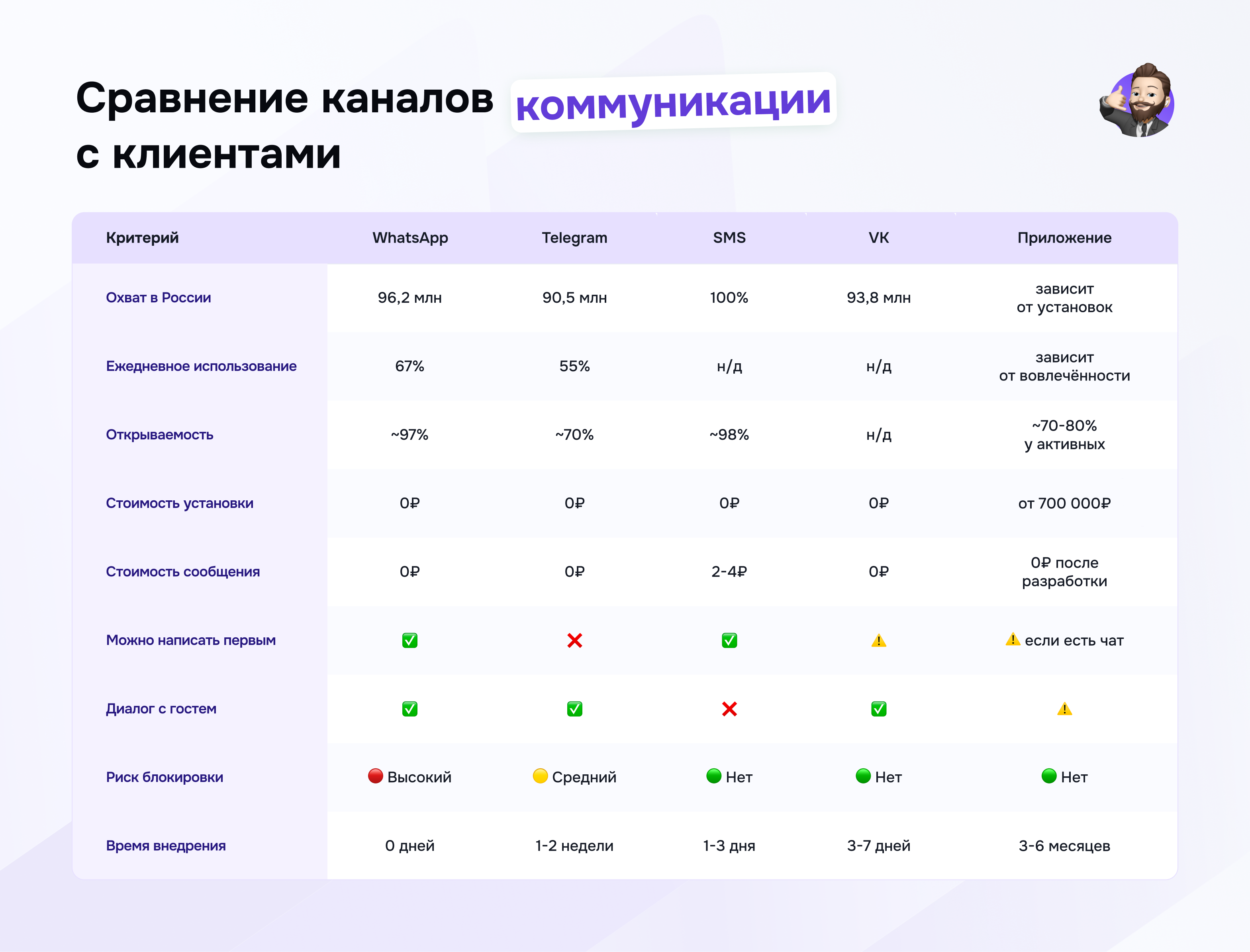The height and width of the screenshot is (952, 1250).
Task: Click the Охват в России row label
Action: 158,298
